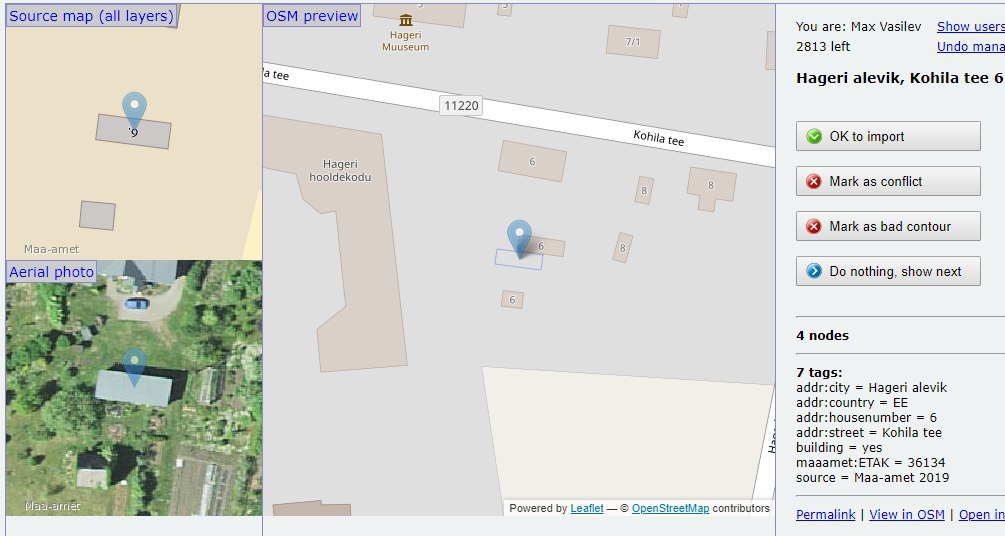Click the addr:housenumber = 6 tag
Screen dimensions: 1005x536
pos(867,417)
